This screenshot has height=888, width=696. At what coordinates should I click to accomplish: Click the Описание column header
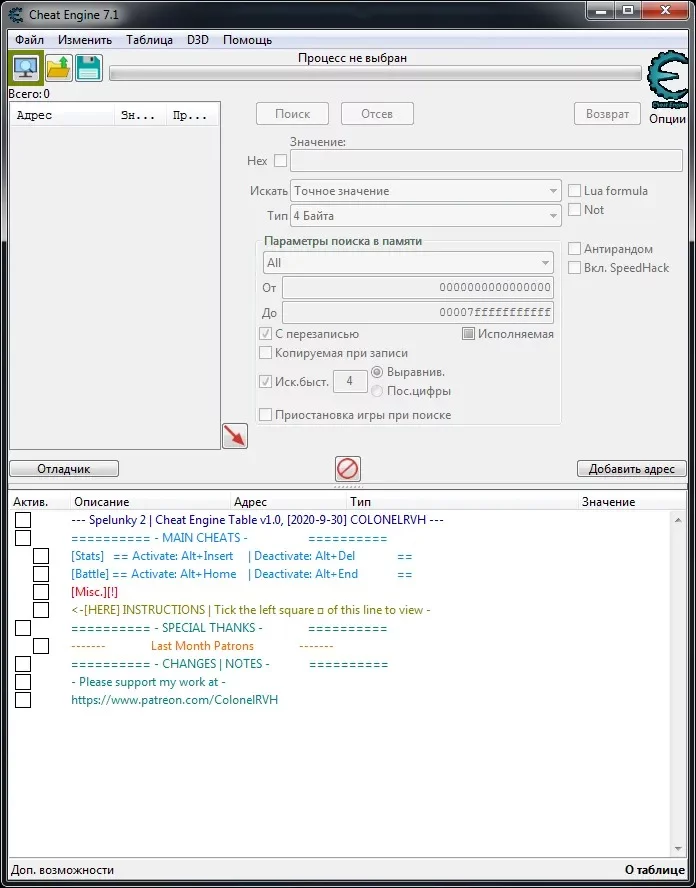pyautogui.click(x=151, y=502)
